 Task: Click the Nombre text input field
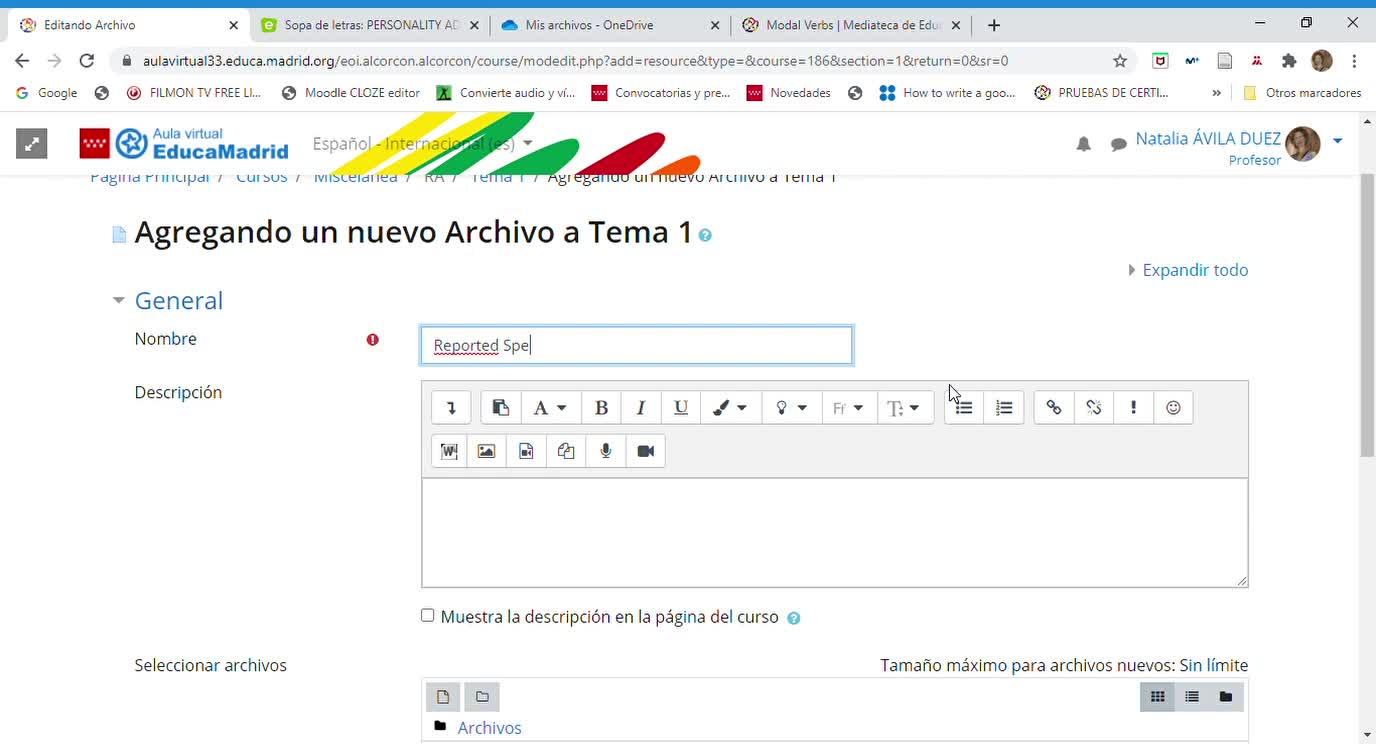click(x=636, y=346)
